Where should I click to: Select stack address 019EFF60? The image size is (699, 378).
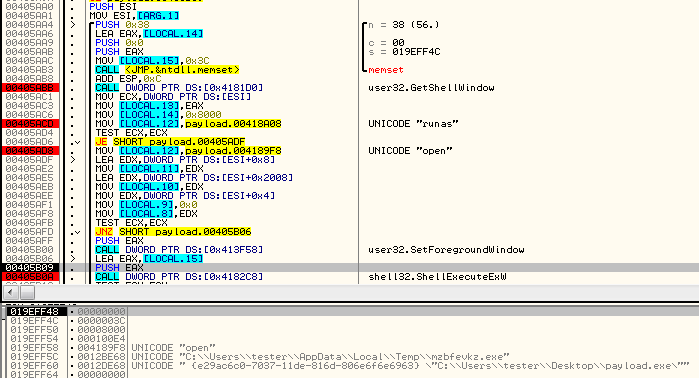click(35, 366)
